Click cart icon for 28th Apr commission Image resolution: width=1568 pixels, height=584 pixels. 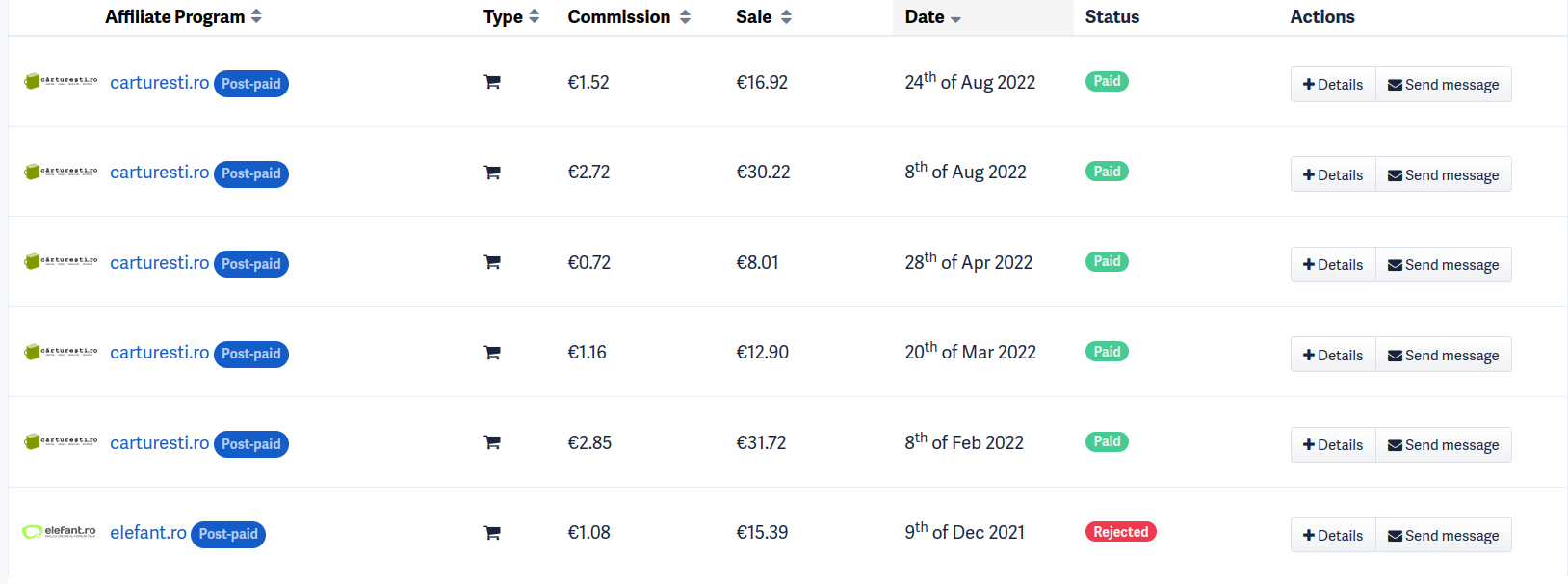click(491, 262)
